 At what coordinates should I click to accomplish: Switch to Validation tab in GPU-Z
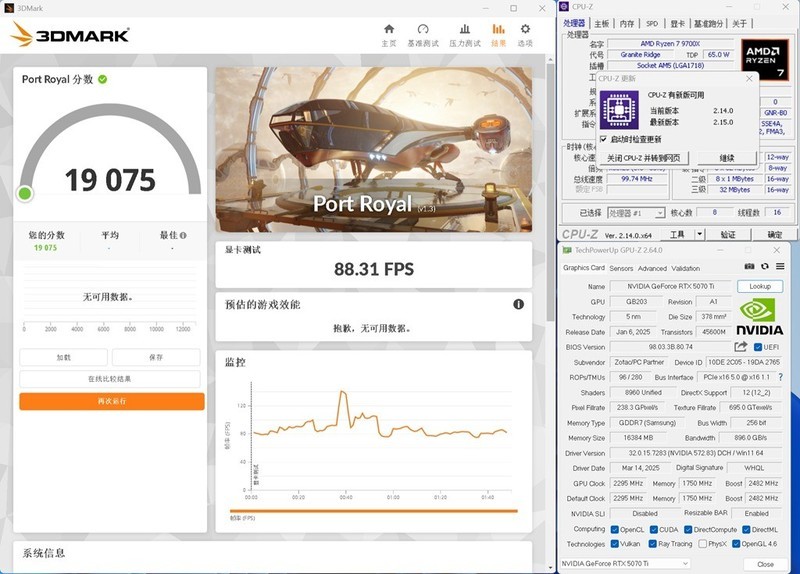[x=685, y=268]
